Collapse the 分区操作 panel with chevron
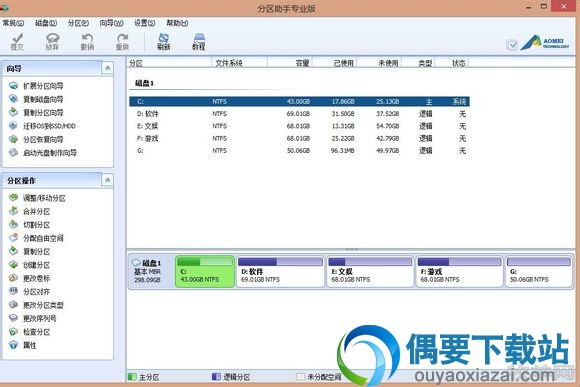Viewport: 580px width, 387px height. [107, 180]
